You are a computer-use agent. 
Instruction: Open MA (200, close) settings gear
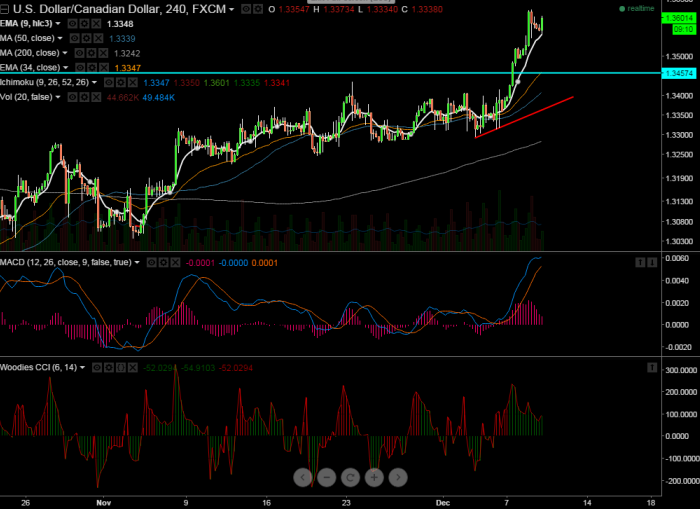tap(92, 53)
